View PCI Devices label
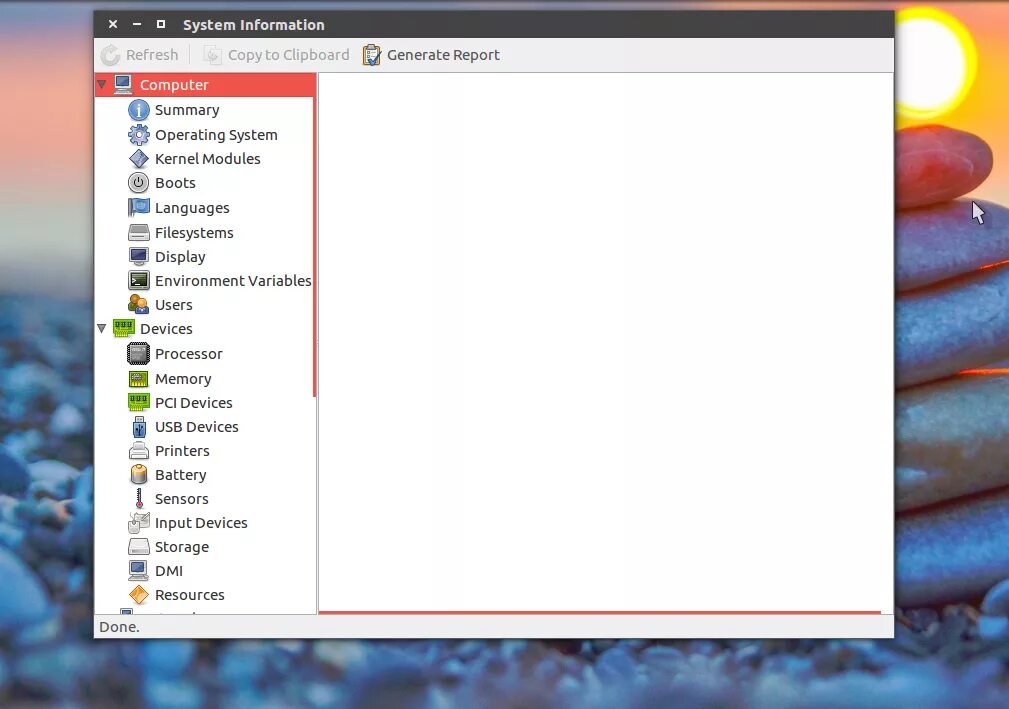The height and width of the screenshot is (709, 1009). point(194,403)
